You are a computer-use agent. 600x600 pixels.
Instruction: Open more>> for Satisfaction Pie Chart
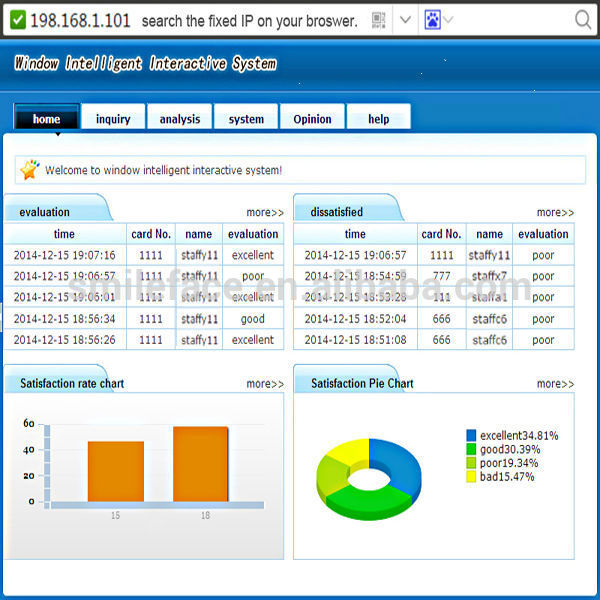pos(555,384)
